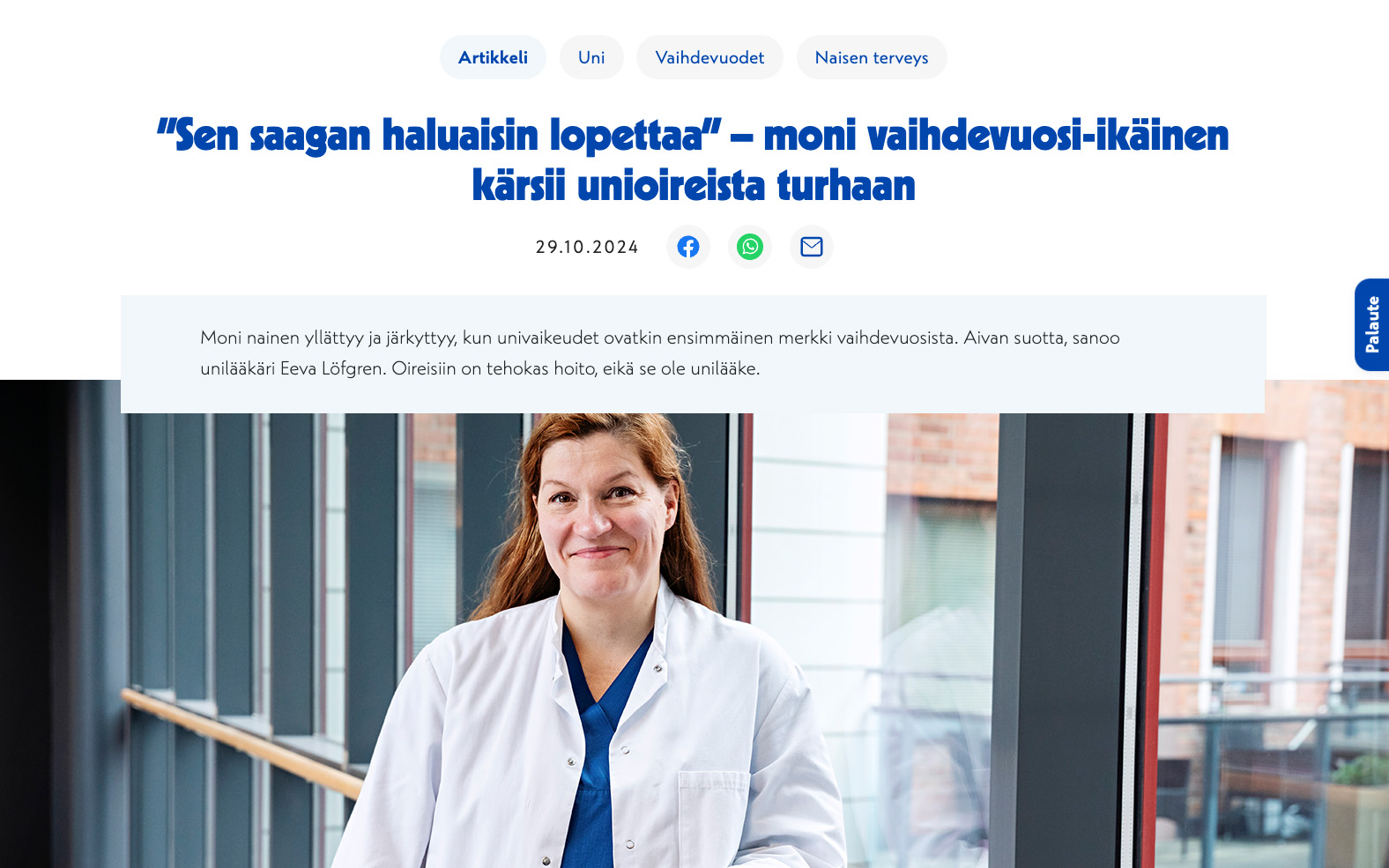Open the Naisen terveys topic tag
Screen dimensions: 1389x868
tap(872, 57)
